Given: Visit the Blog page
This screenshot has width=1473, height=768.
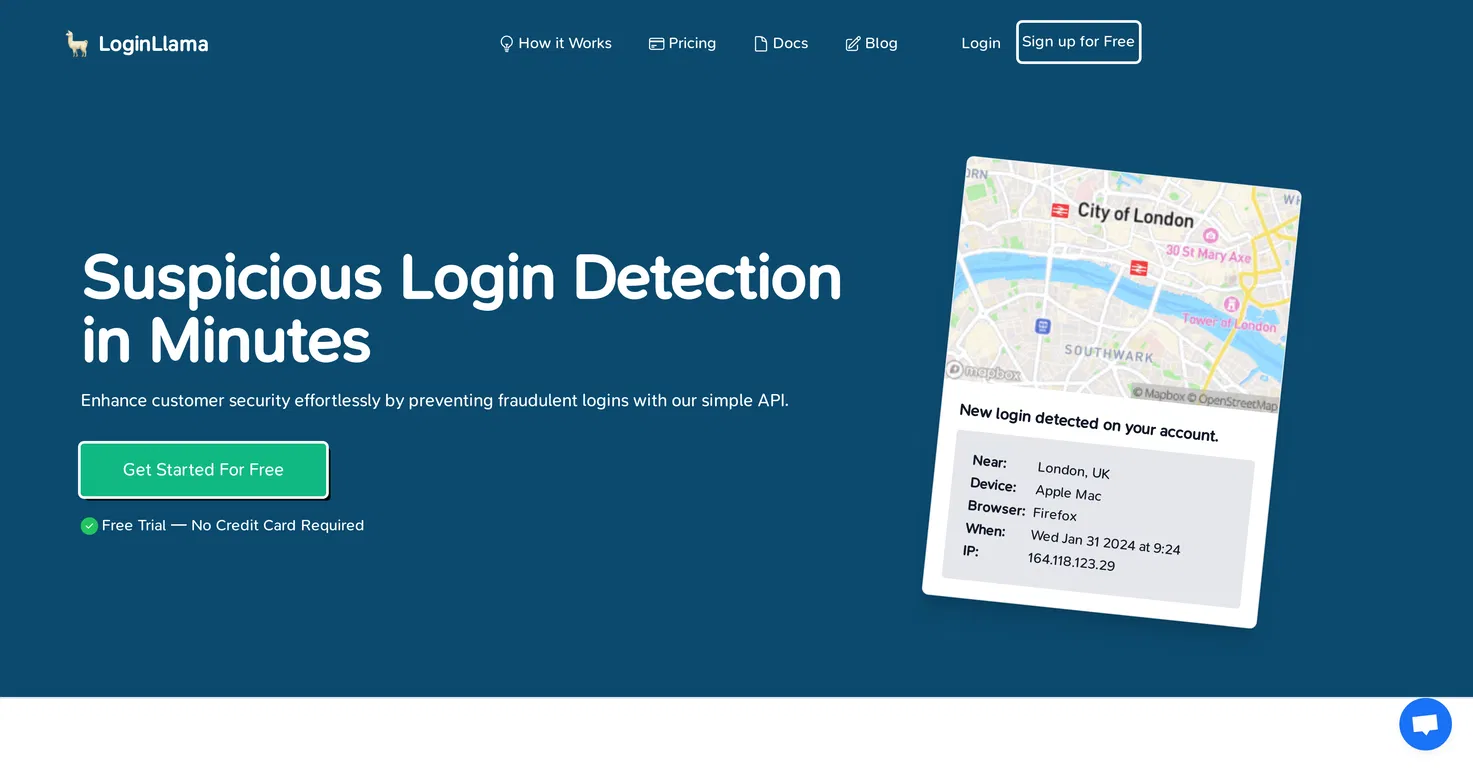Looking at the screenshot, I should point(871,44).
